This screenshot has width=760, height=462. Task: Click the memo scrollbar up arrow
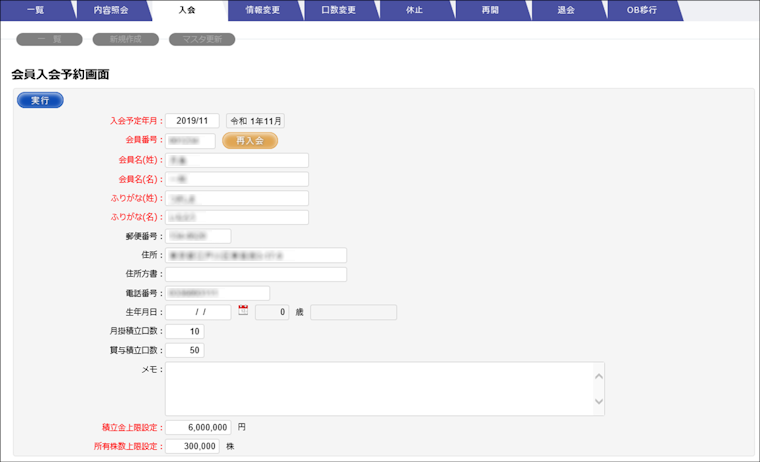pyautogui.click(x=598, y=376)
